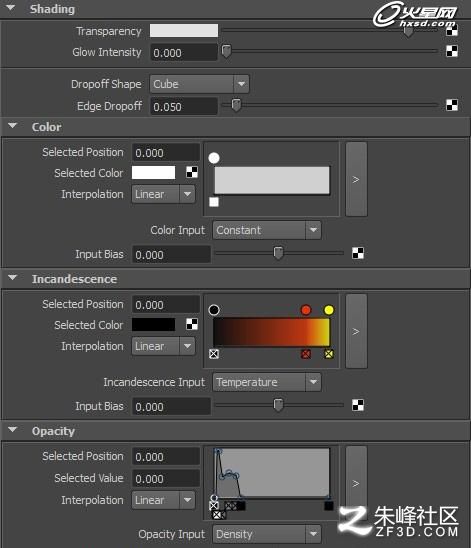Click the Edge Dropoff map checker icon
Image resolution: width=471 pixels, height=548 pixels.
[x=452, y=105]
